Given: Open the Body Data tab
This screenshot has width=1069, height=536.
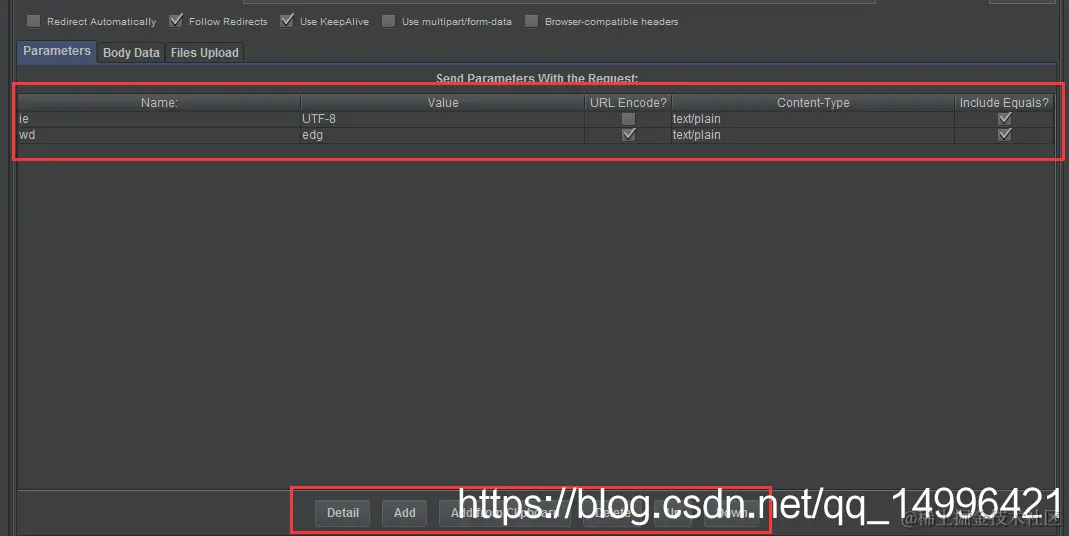Looking at the screenshot, I should tap(131, 53).
